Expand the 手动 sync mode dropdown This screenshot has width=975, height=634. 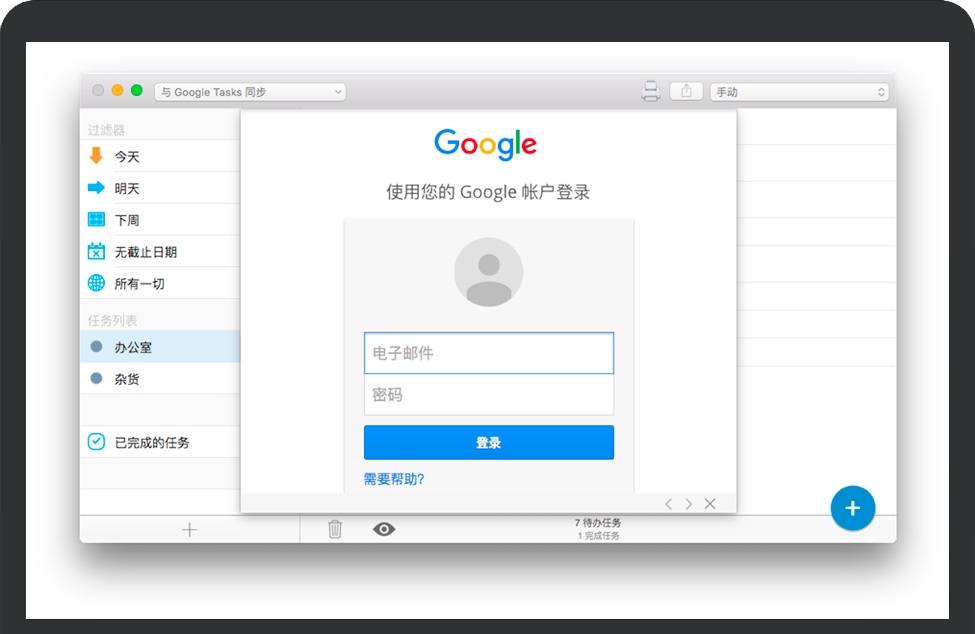click(799, 92)
